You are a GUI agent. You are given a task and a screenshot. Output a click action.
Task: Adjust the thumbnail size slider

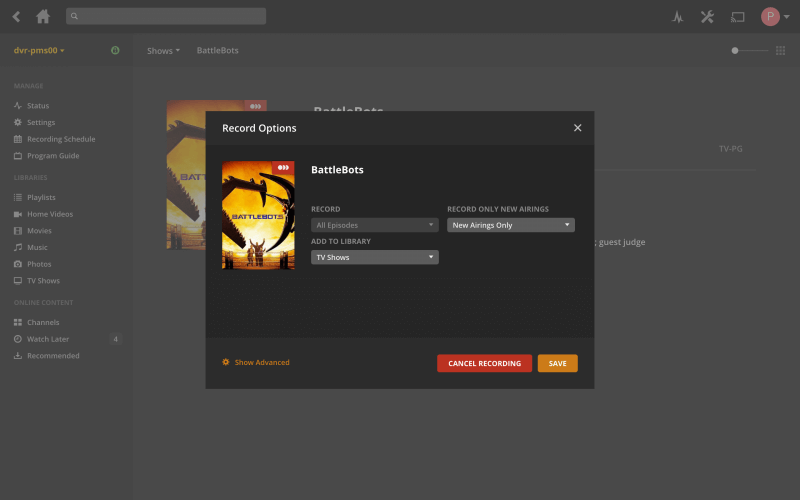(736, 50)
